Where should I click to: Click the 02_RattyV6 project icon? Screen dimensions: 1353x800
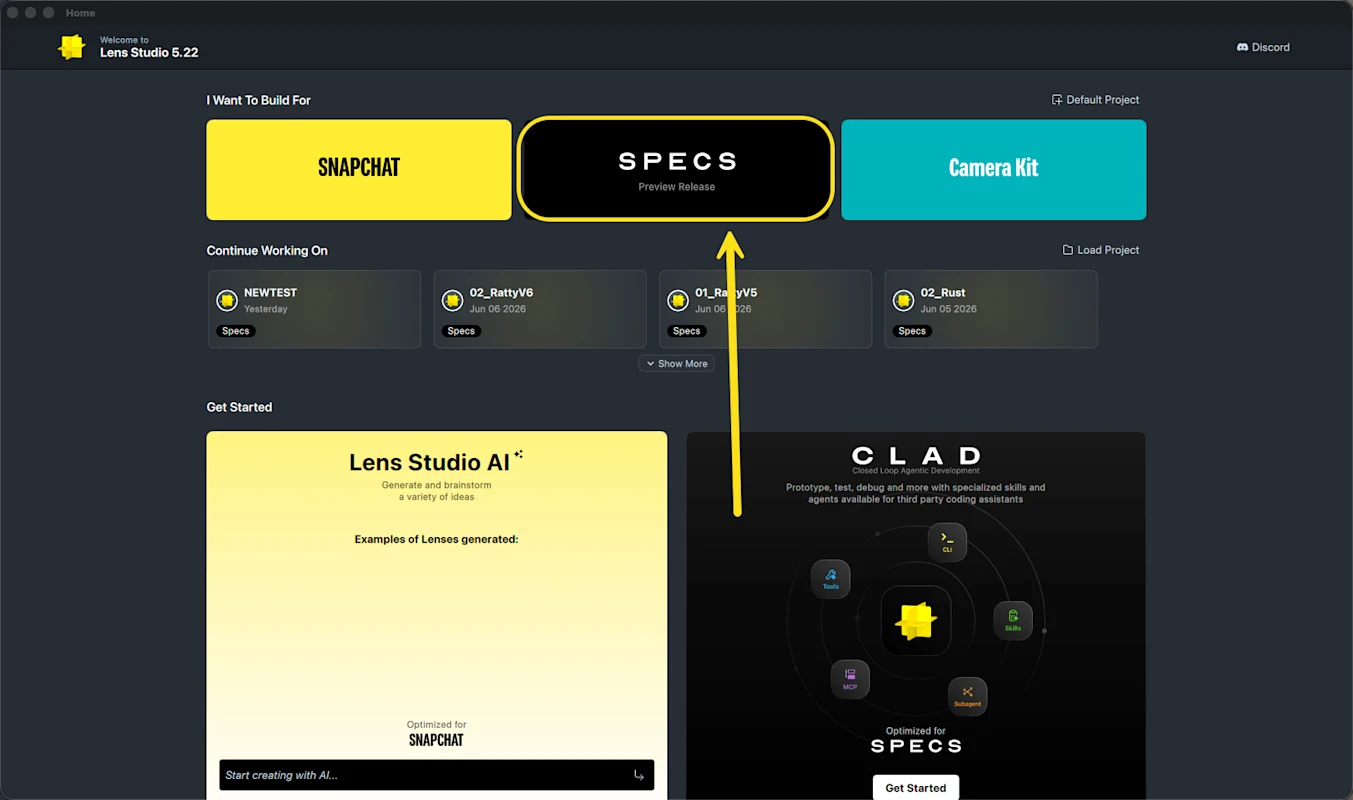click(453, 300)
